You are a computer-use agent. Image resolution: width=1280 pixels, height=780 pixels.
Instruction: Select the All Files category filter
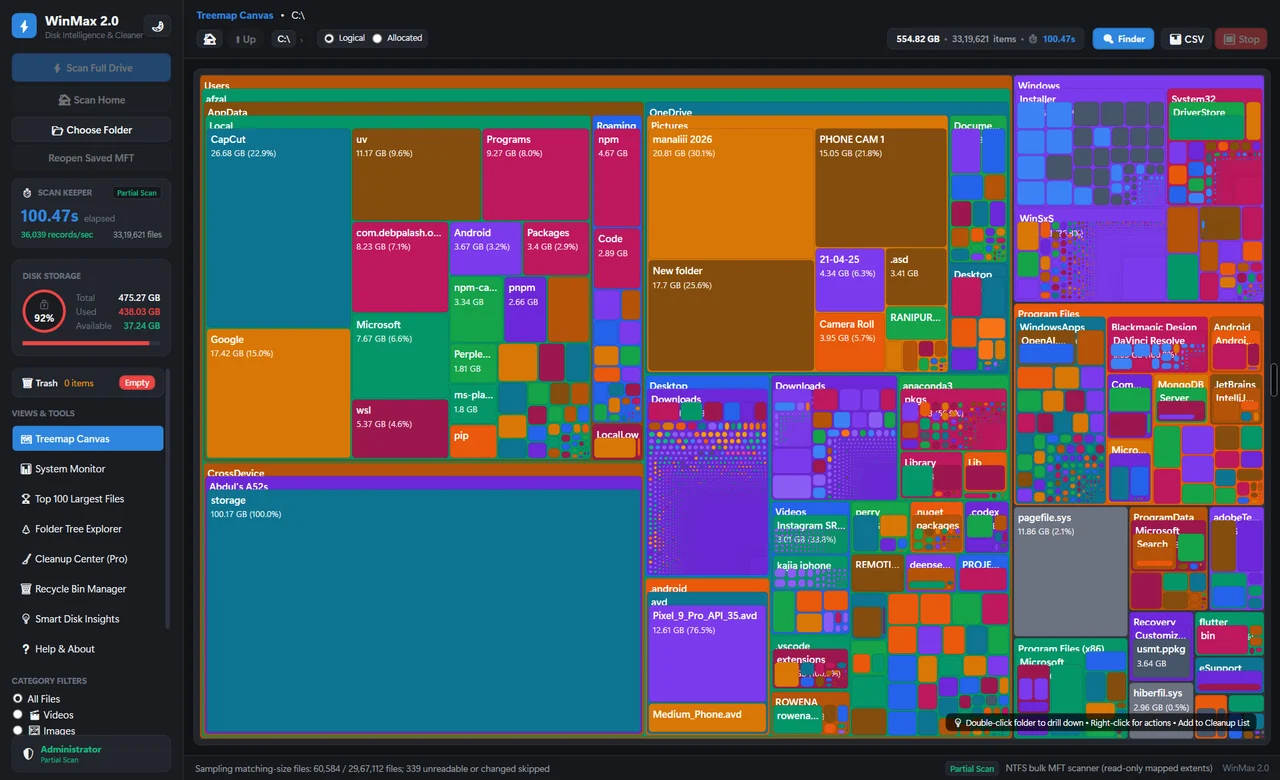[18, 699]
